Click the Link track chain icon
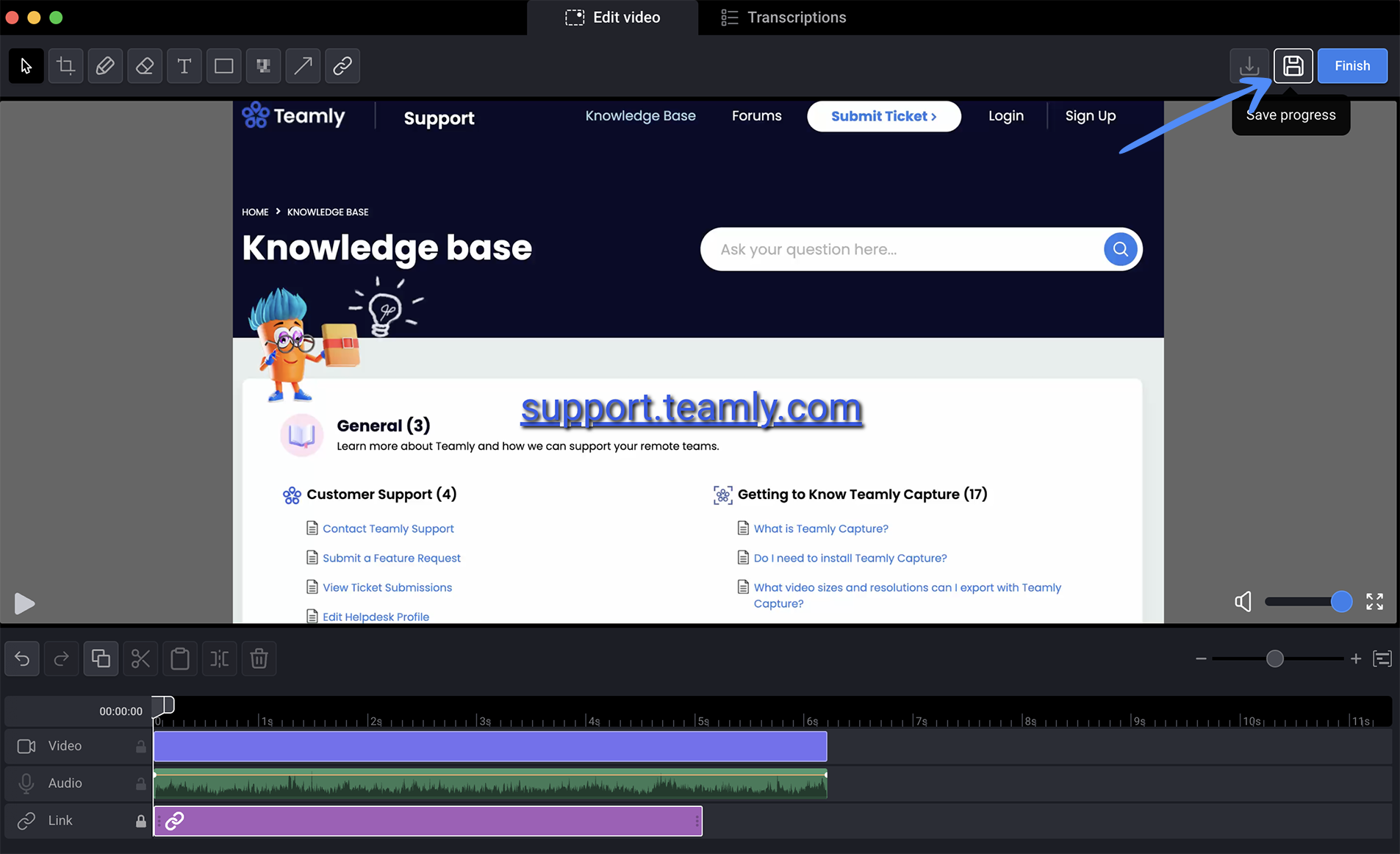1400x854 pixels. point(26,821)
